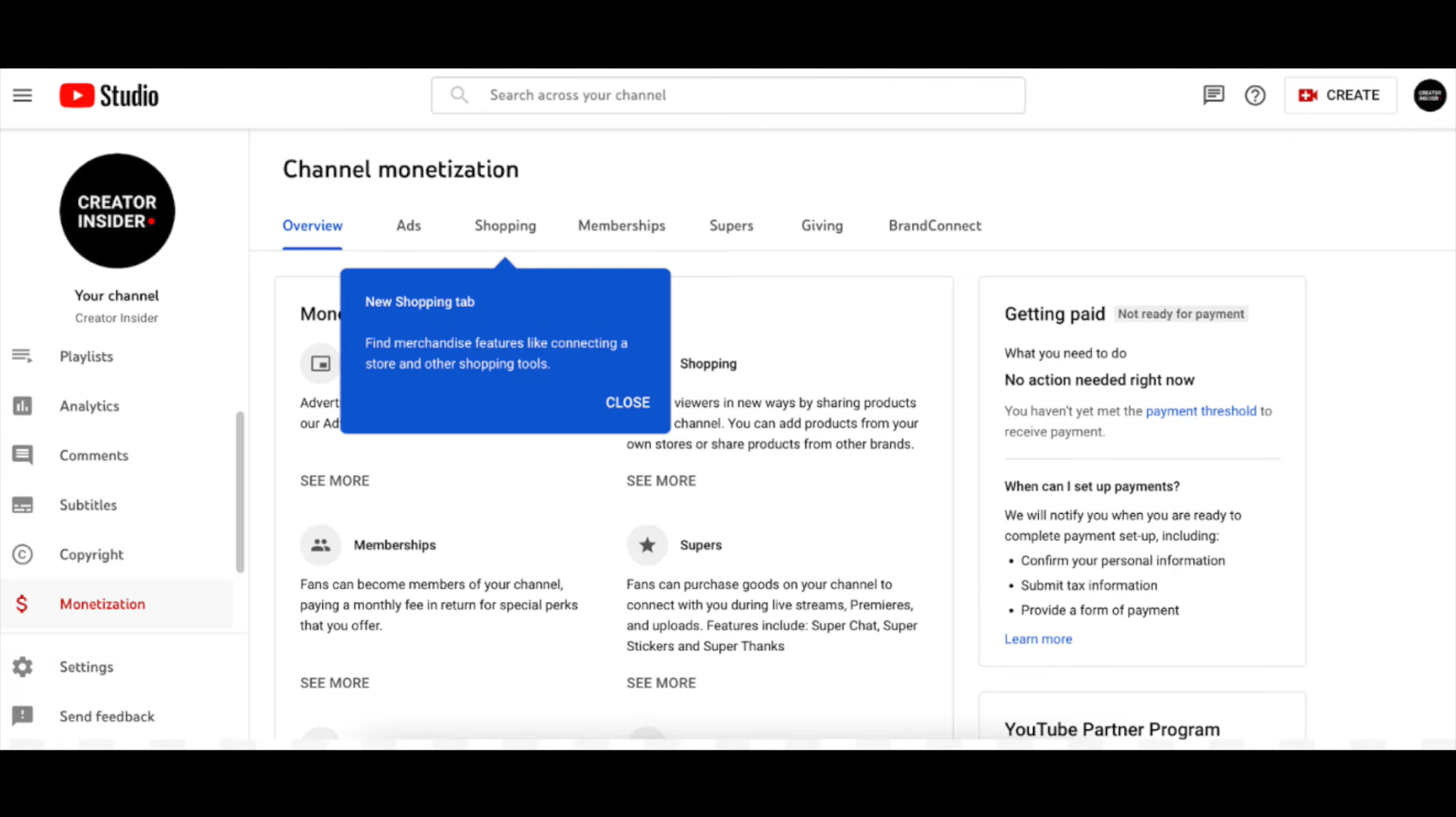Click the Monetization dollar sign icon
Image resolution: width=1456 pixels, height=817 pixels.
click(x=22, y=604)
